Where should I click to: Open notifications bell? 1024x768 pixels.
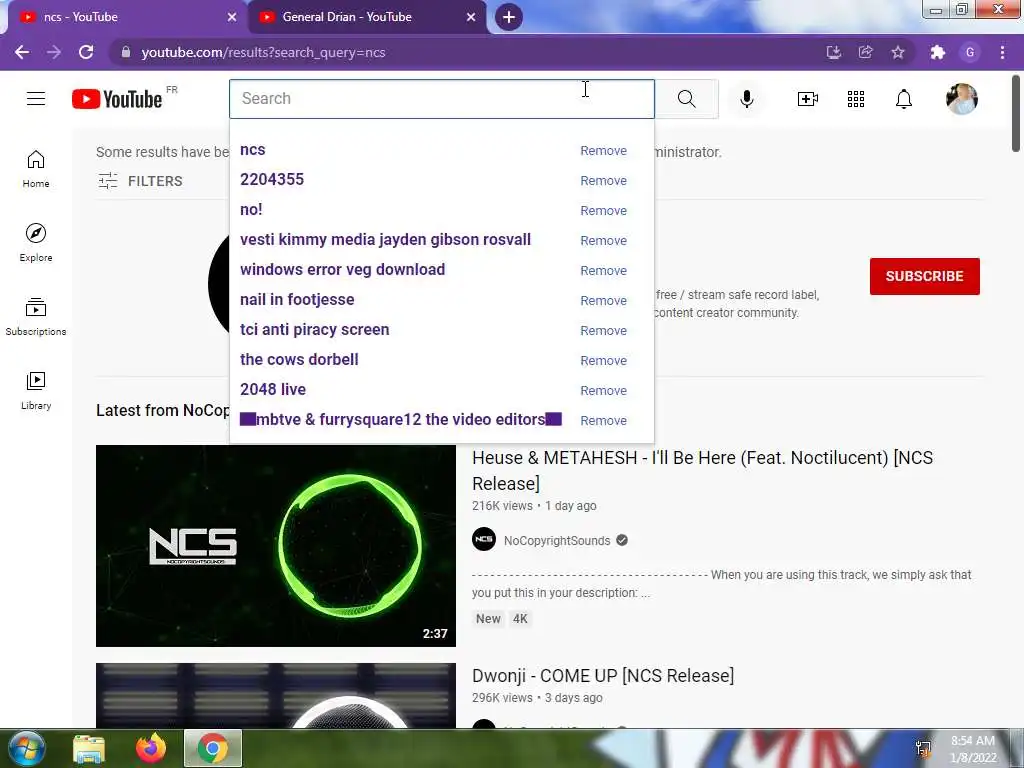click(x=904, y=99)
